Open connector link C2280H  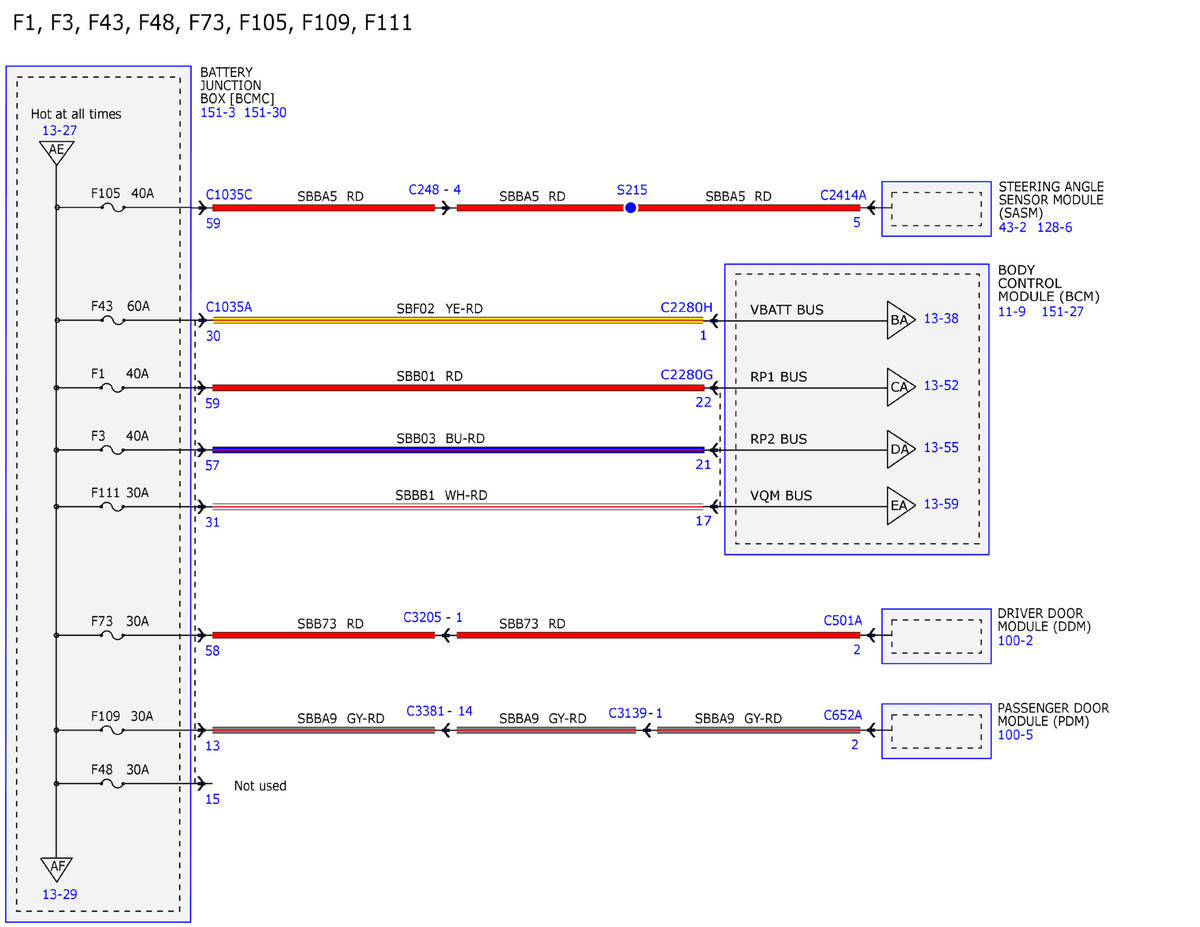click(x=687, y=307)
